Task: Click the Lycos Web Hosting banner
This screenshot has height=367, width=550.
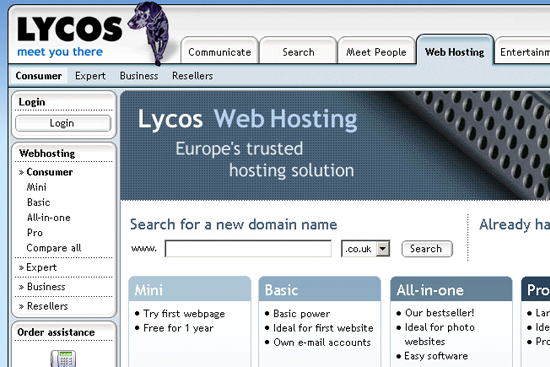Action: point(335,146)
